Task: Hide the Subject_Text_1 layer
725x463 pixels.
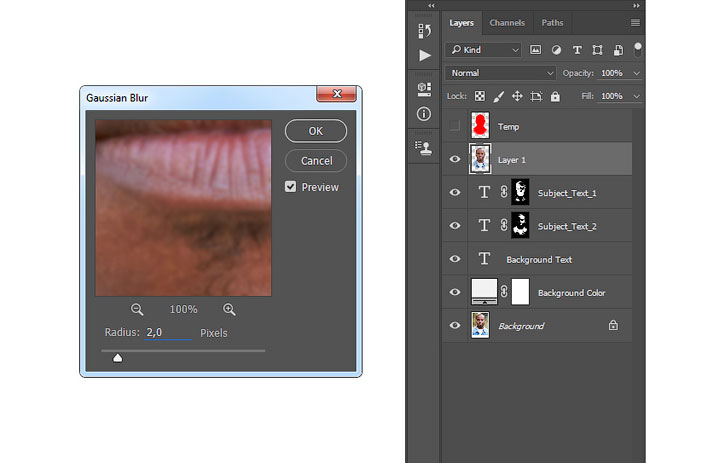Action: 455,192
